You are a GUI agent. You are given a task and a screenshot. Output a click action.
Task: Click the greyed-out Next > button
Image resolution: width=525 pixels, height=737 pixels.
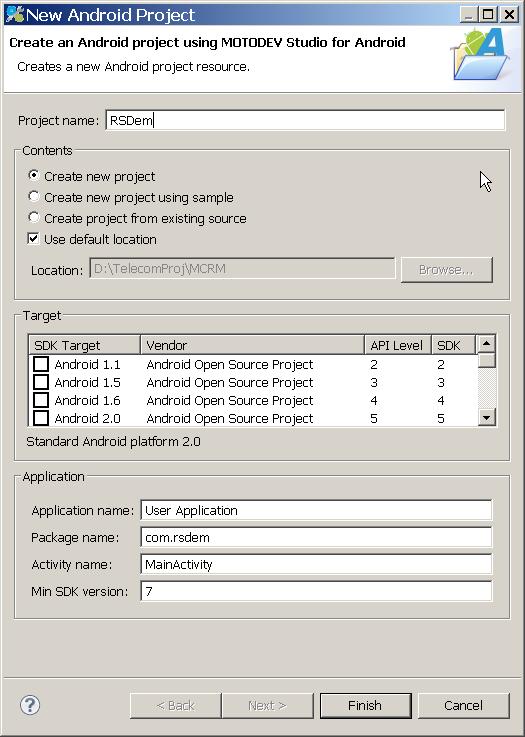point(267,706)
